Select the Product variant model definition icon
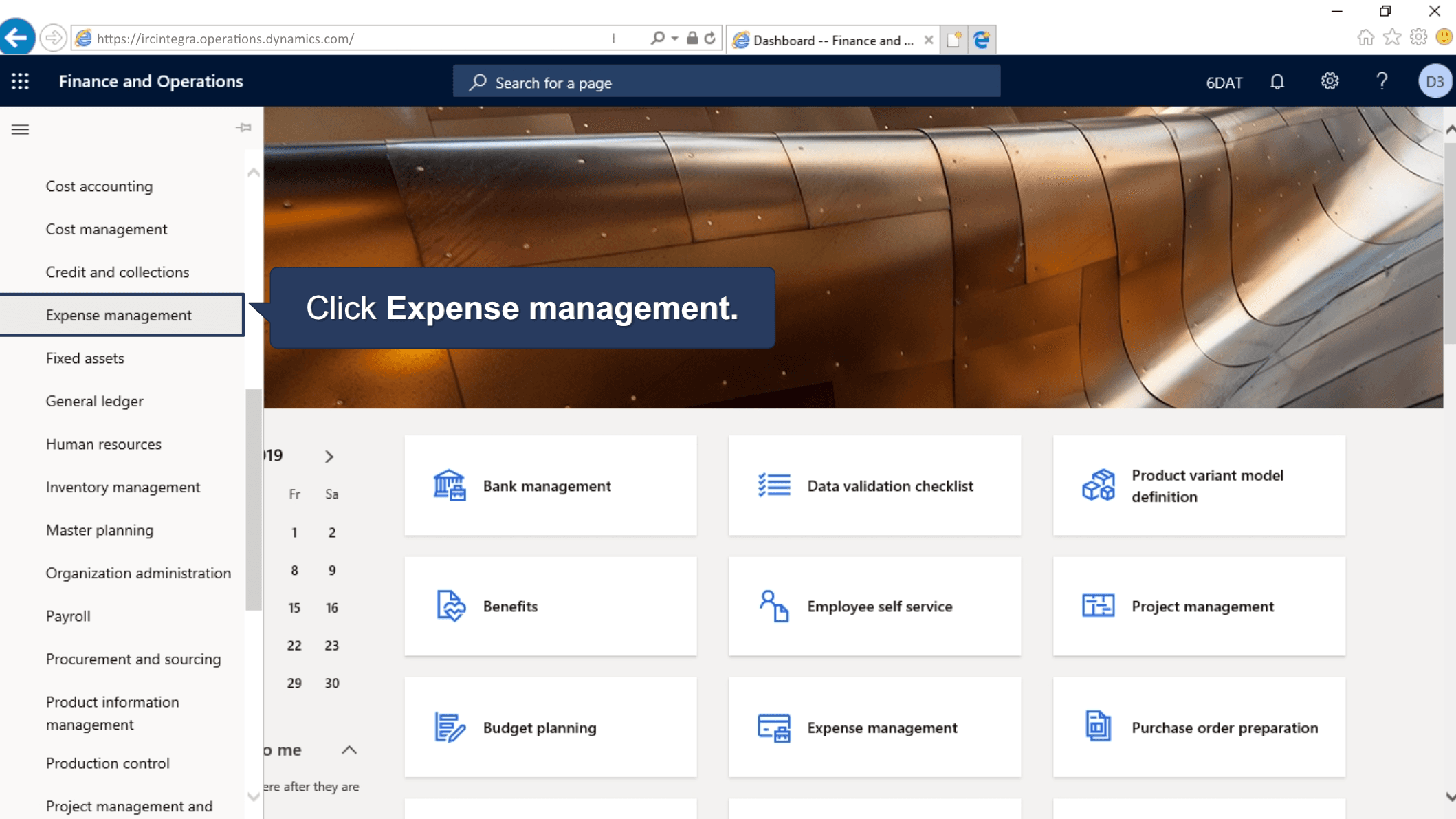1456x819 pixels. [x=1098, y=485]
